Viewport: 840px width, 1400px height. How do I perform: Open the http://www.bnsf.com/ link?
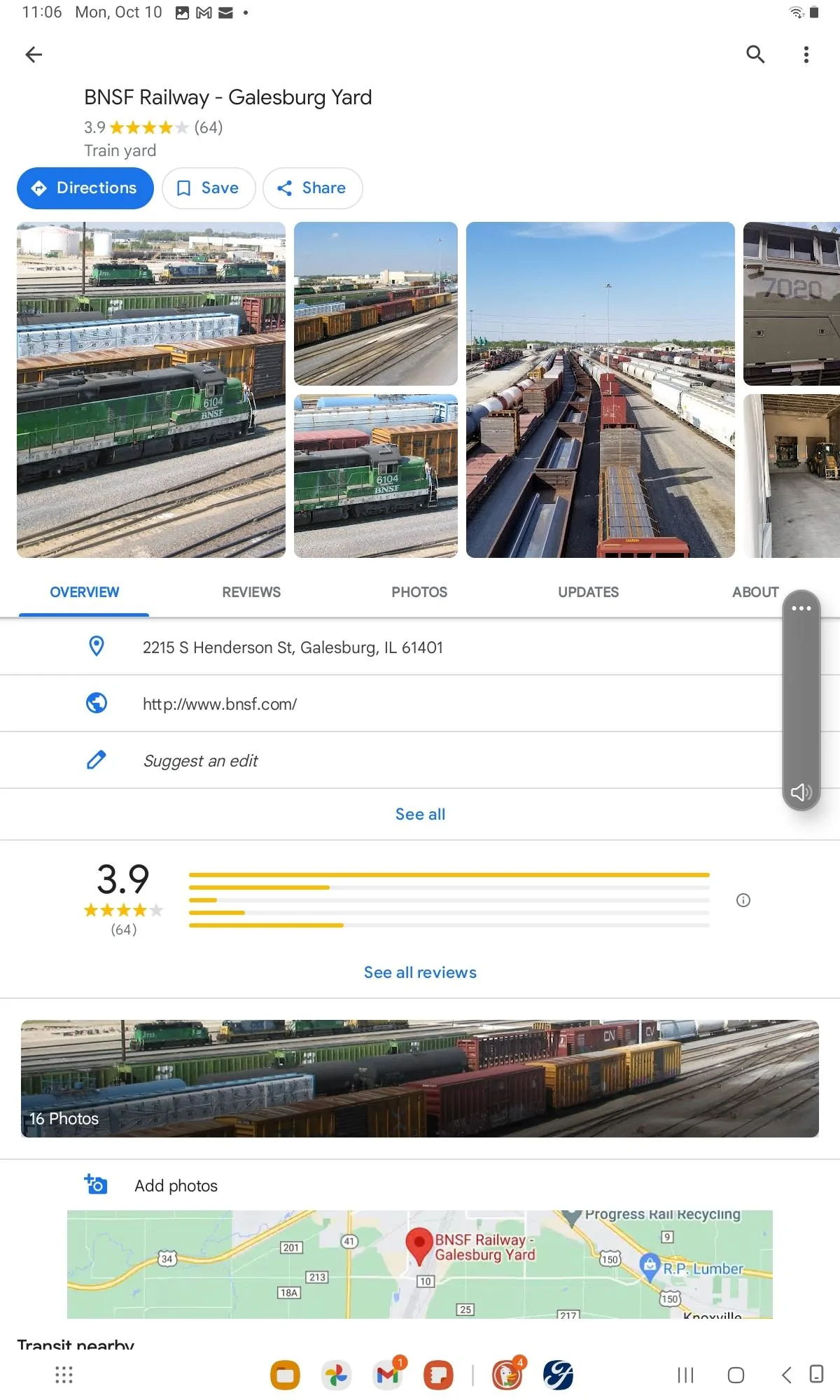[x=220, y=704]
